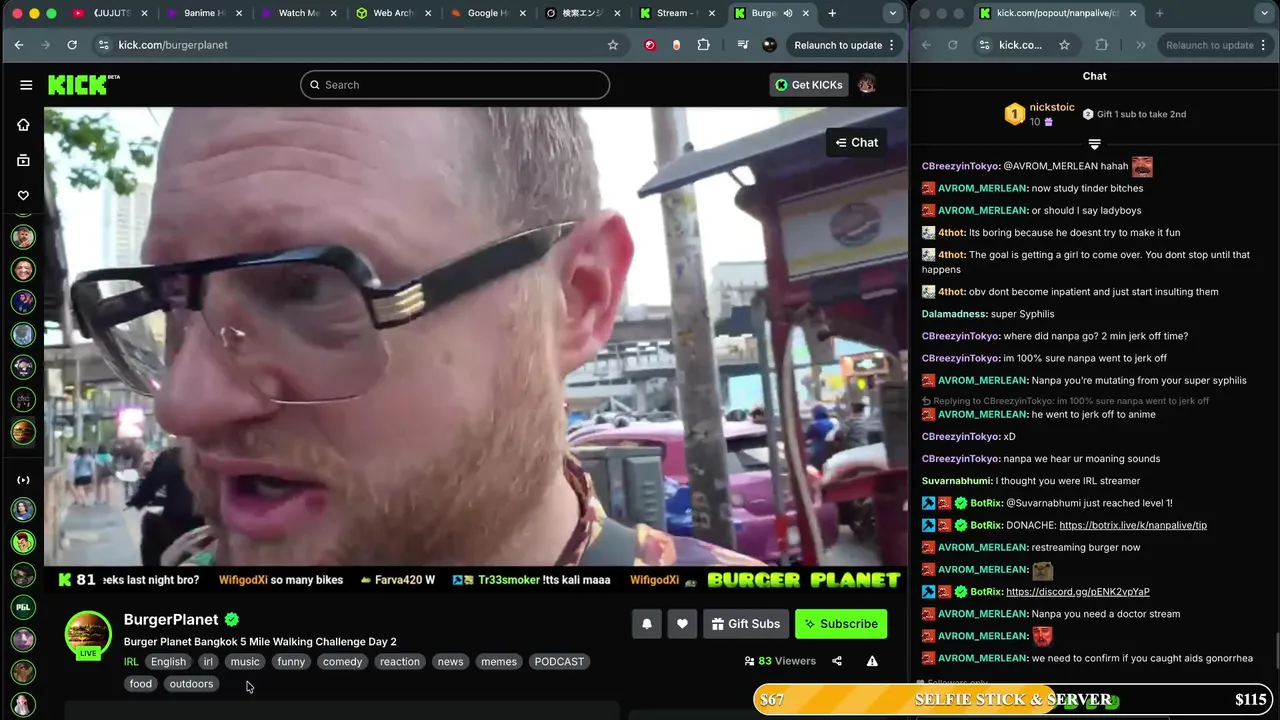Viewport: 1280px width, 720px height.
Task: Open the media control icon in toolbar
Action: click(x=742, y=45)
